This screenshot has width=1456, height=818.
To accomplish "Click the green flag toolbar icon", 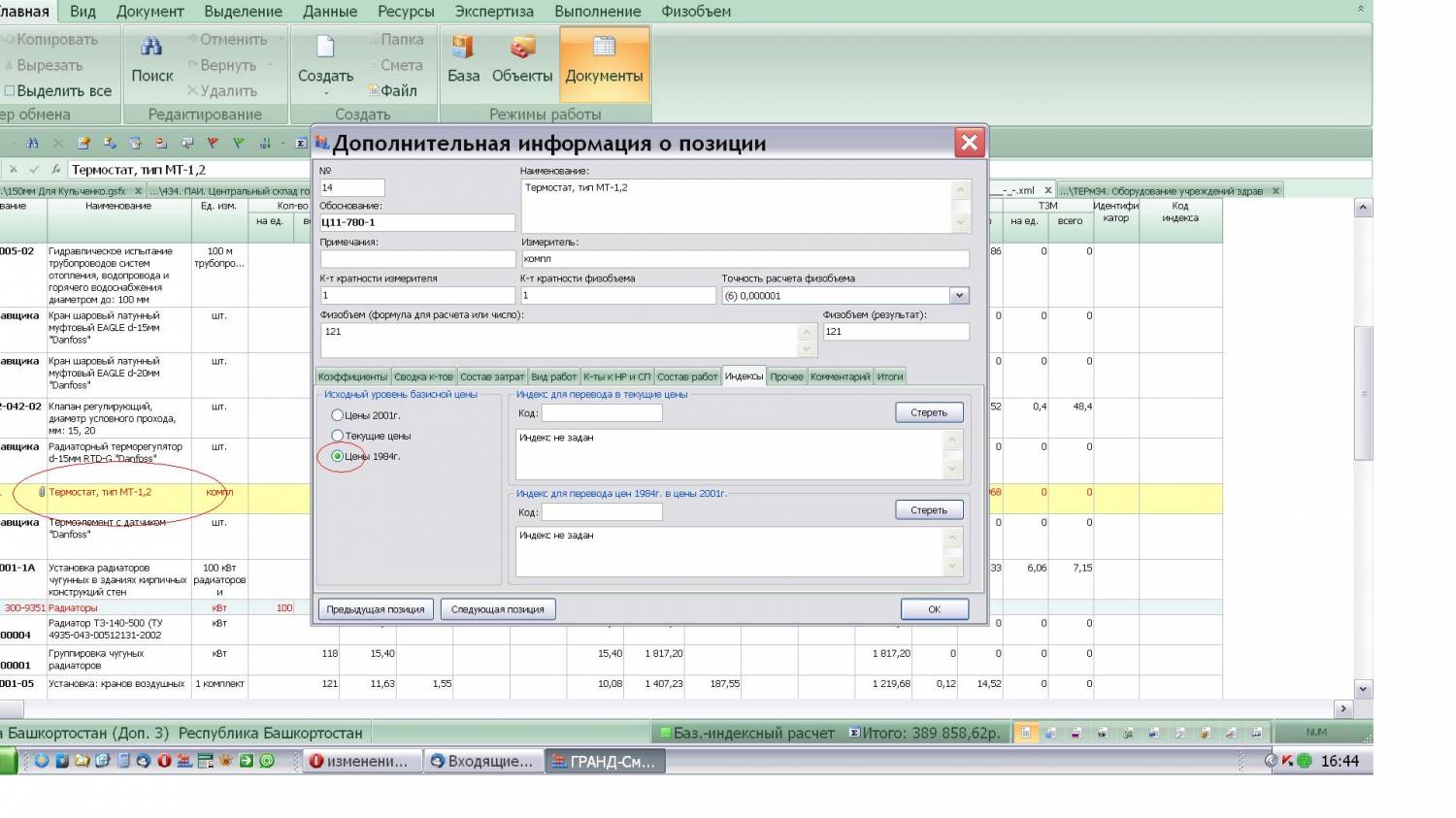I will click(x=238, y=144).
